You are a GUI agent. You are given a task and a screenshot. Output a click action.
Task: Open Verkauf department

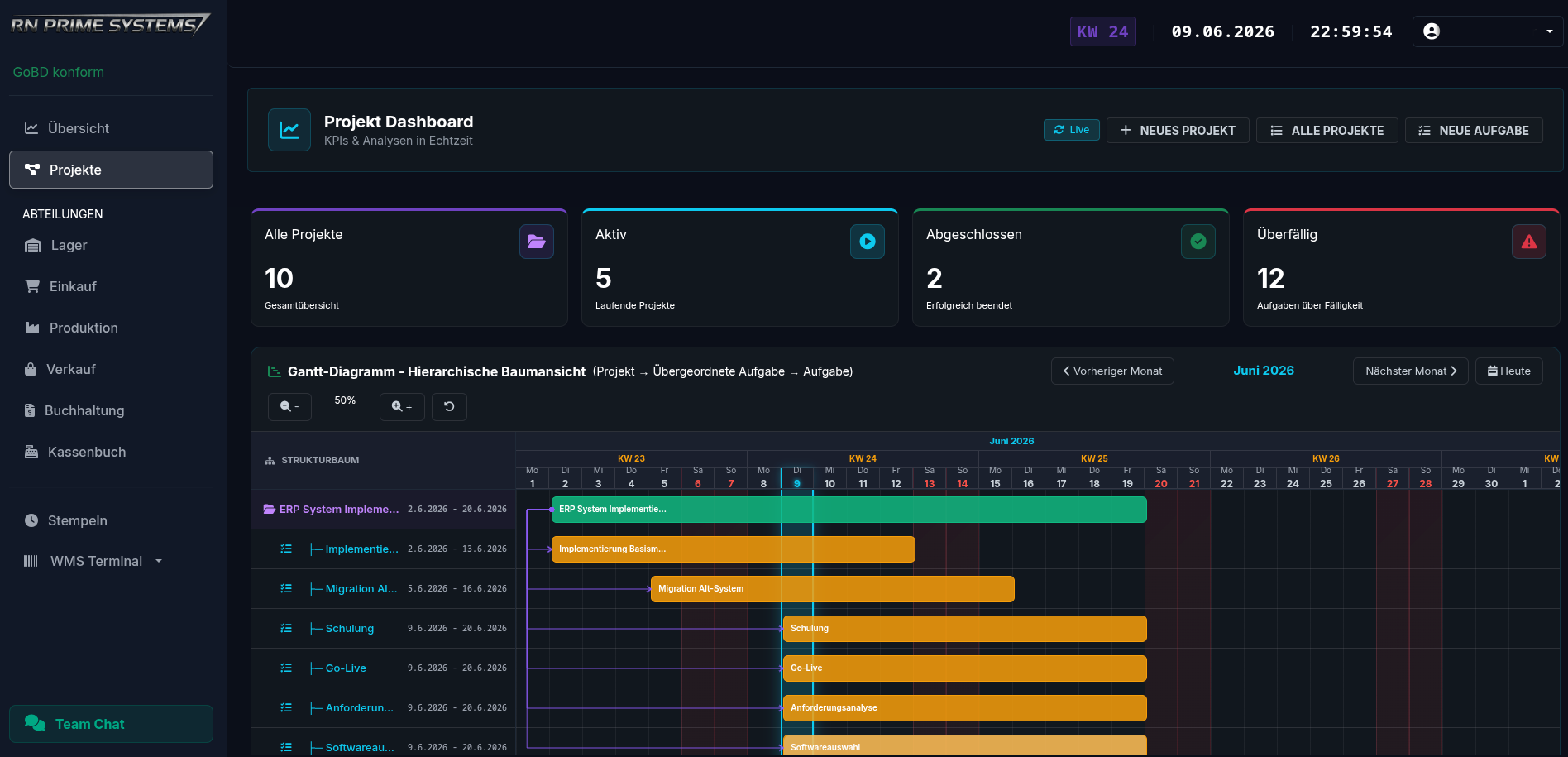click(x=111, y=369)
